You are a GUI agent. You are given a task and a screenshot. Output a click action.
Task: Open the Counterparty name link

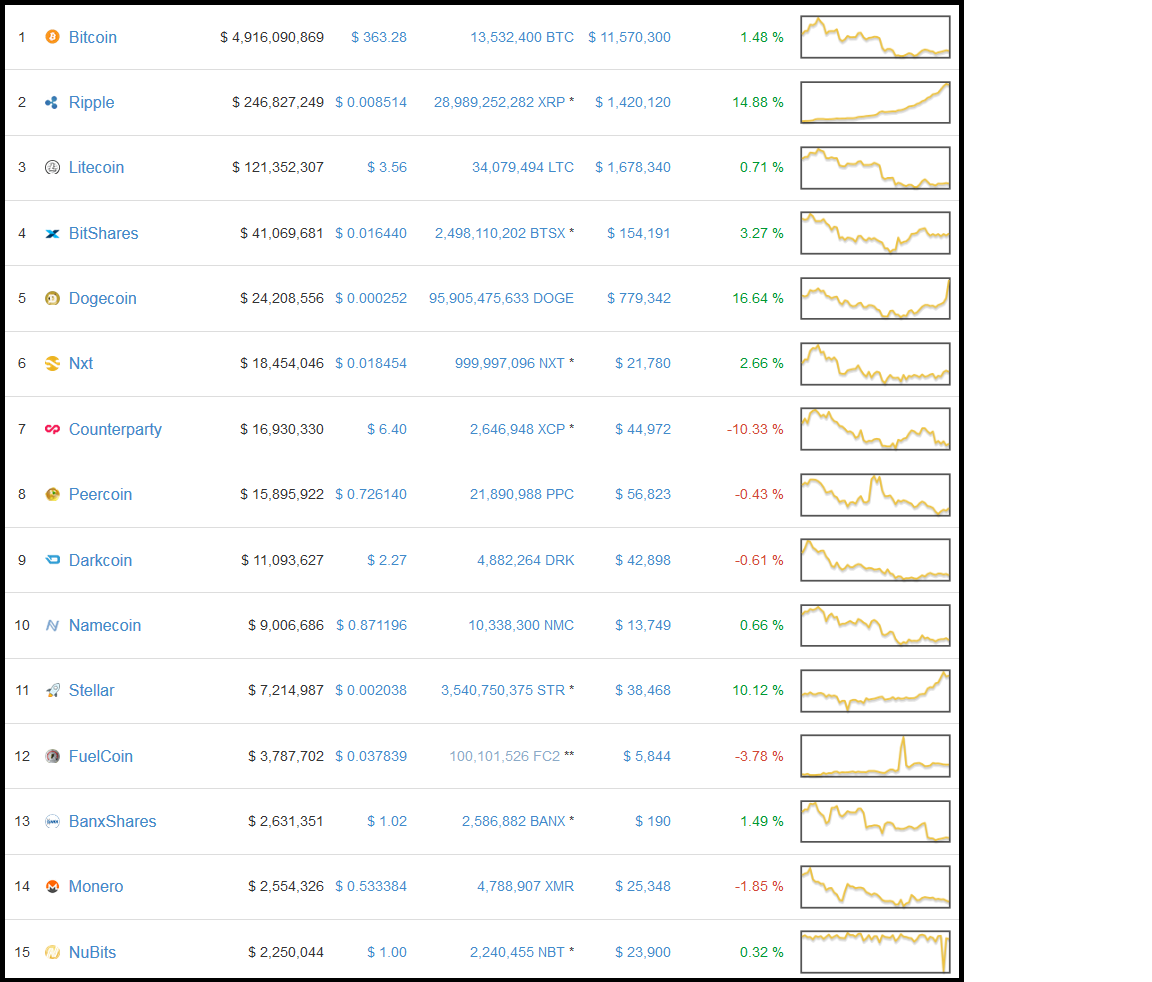point(115,429)
